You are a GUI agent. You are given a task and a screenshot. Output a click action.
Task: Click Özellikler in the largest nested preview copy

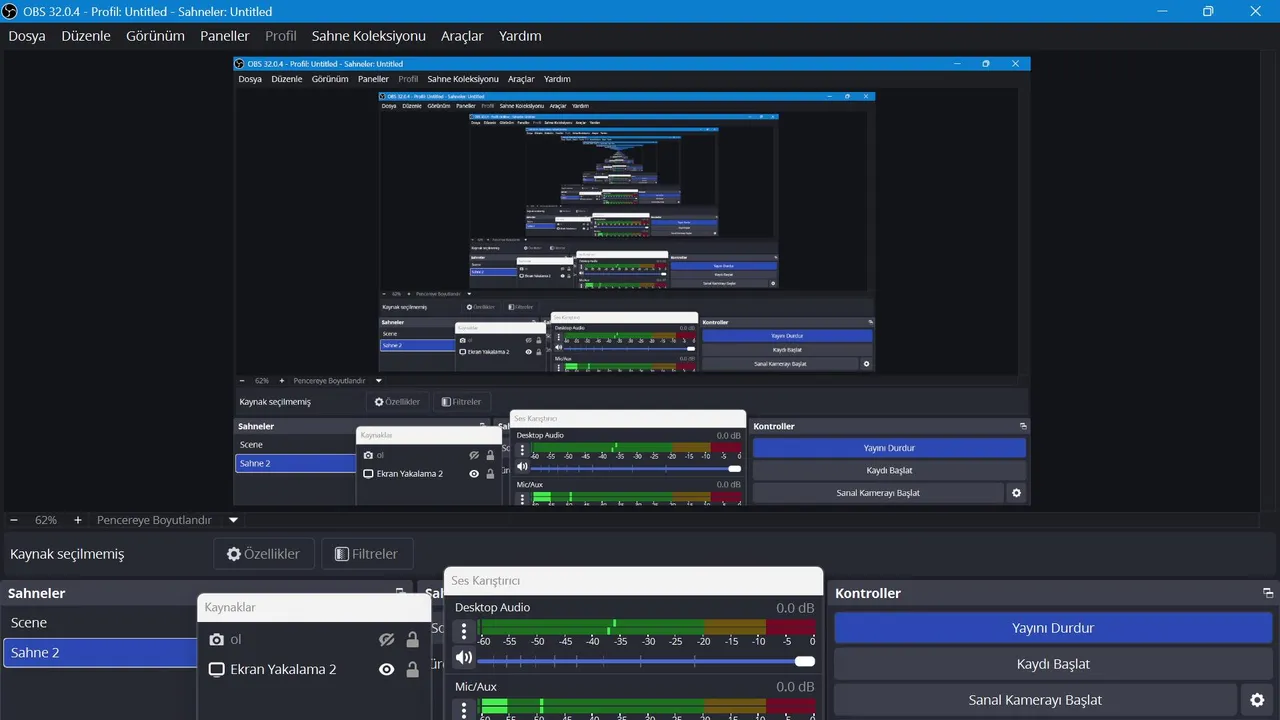click(x=397, y=402)
